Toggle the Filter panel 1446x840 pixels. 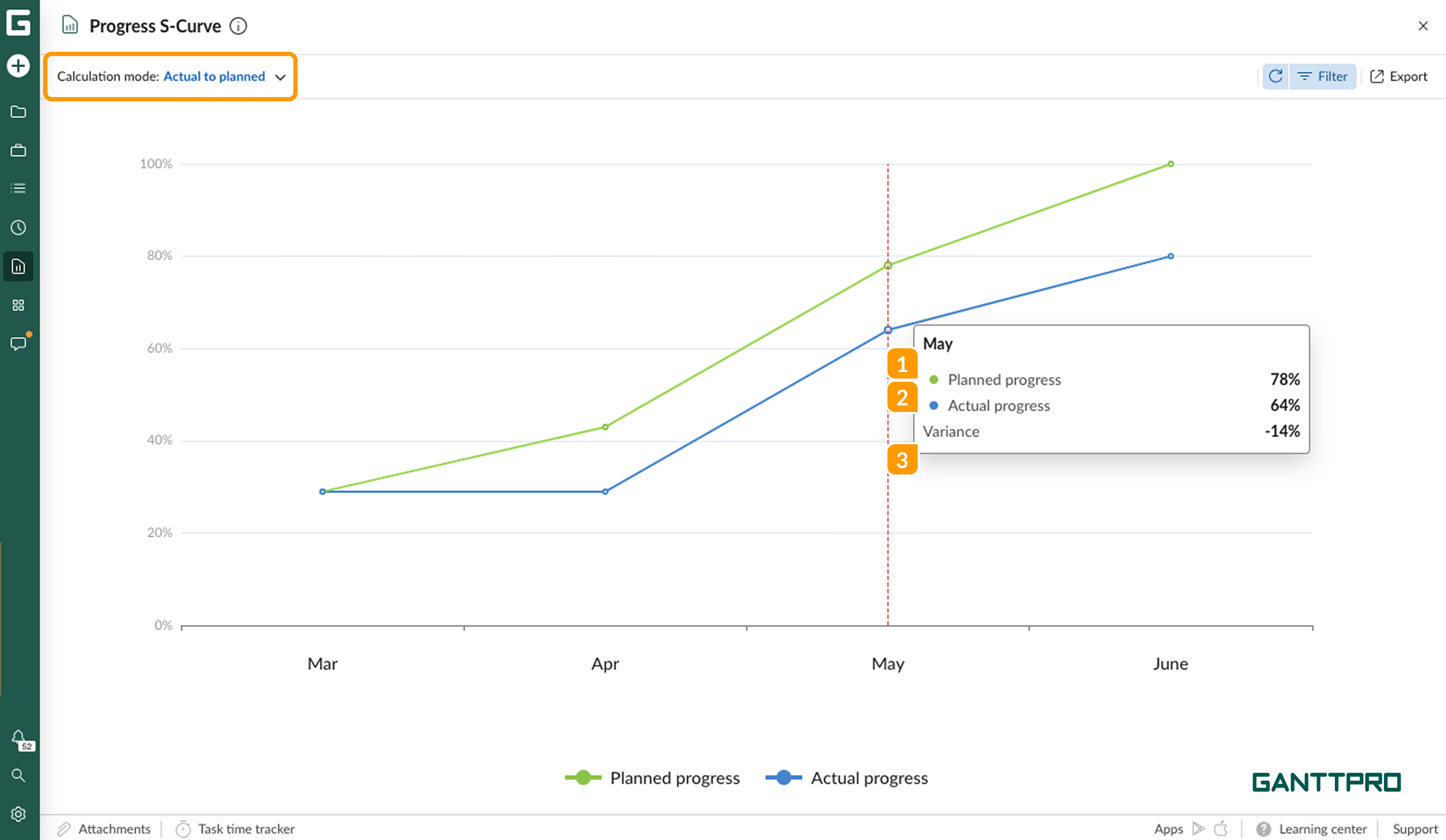tap(1323, 75)
